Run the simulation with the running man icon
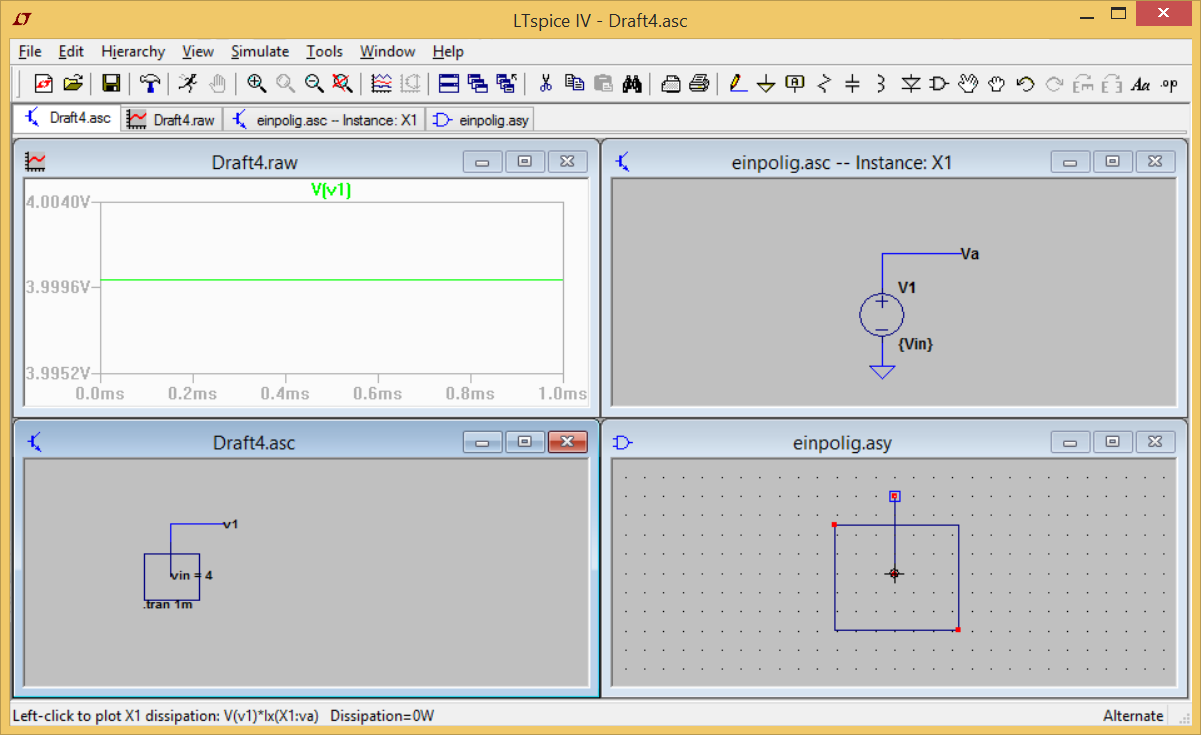The height and width of the screenshot is (735, 1201). coord(188,84)
